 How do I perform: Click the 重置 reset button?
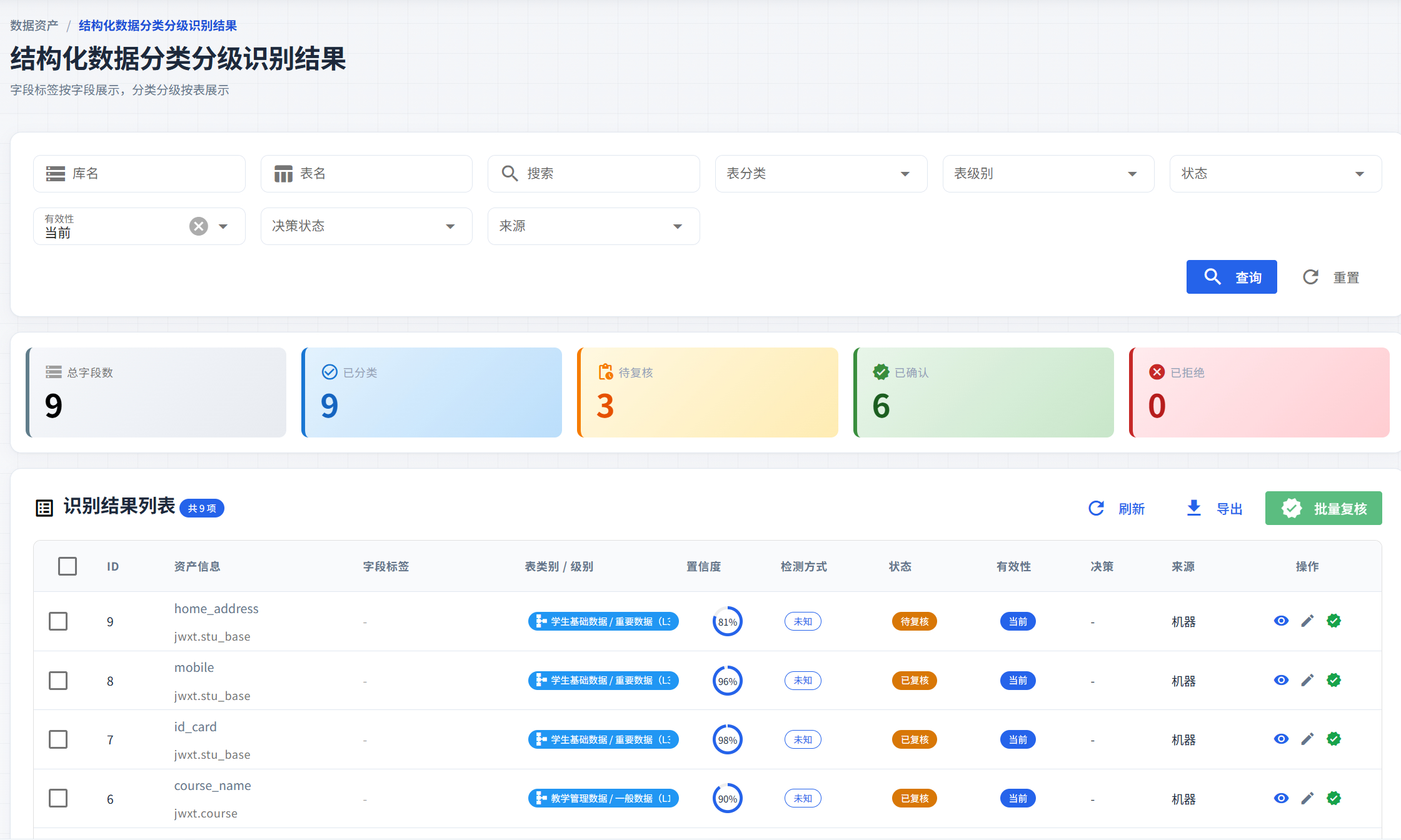[1332, 277]
